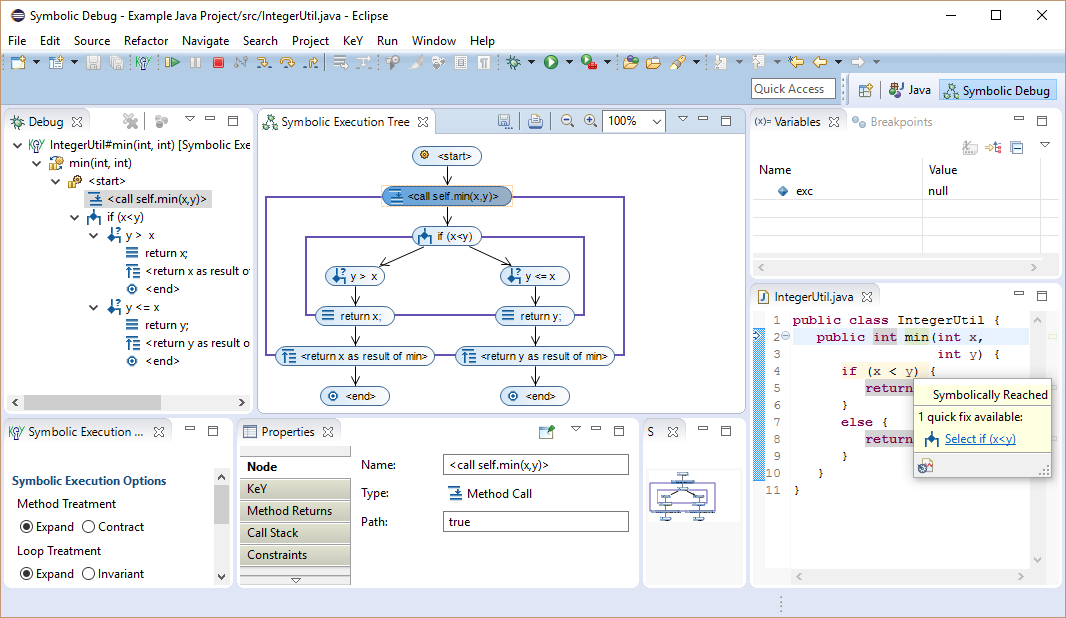This screenshot has width=1066, height=618.
Task: Click the green Run launch toolbar icon
Action: (x=551, y=63)
